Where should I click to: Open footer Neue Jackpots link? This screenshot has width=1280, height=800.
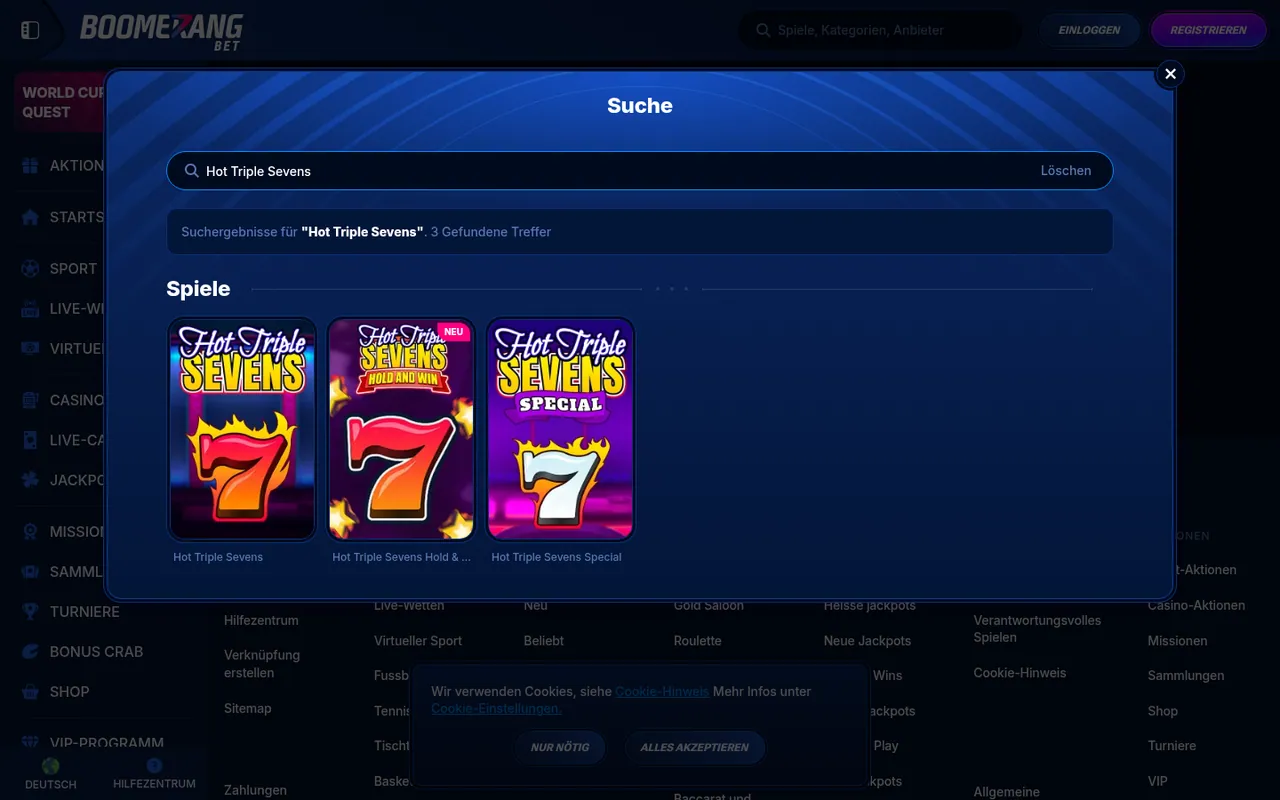(867, 640)
